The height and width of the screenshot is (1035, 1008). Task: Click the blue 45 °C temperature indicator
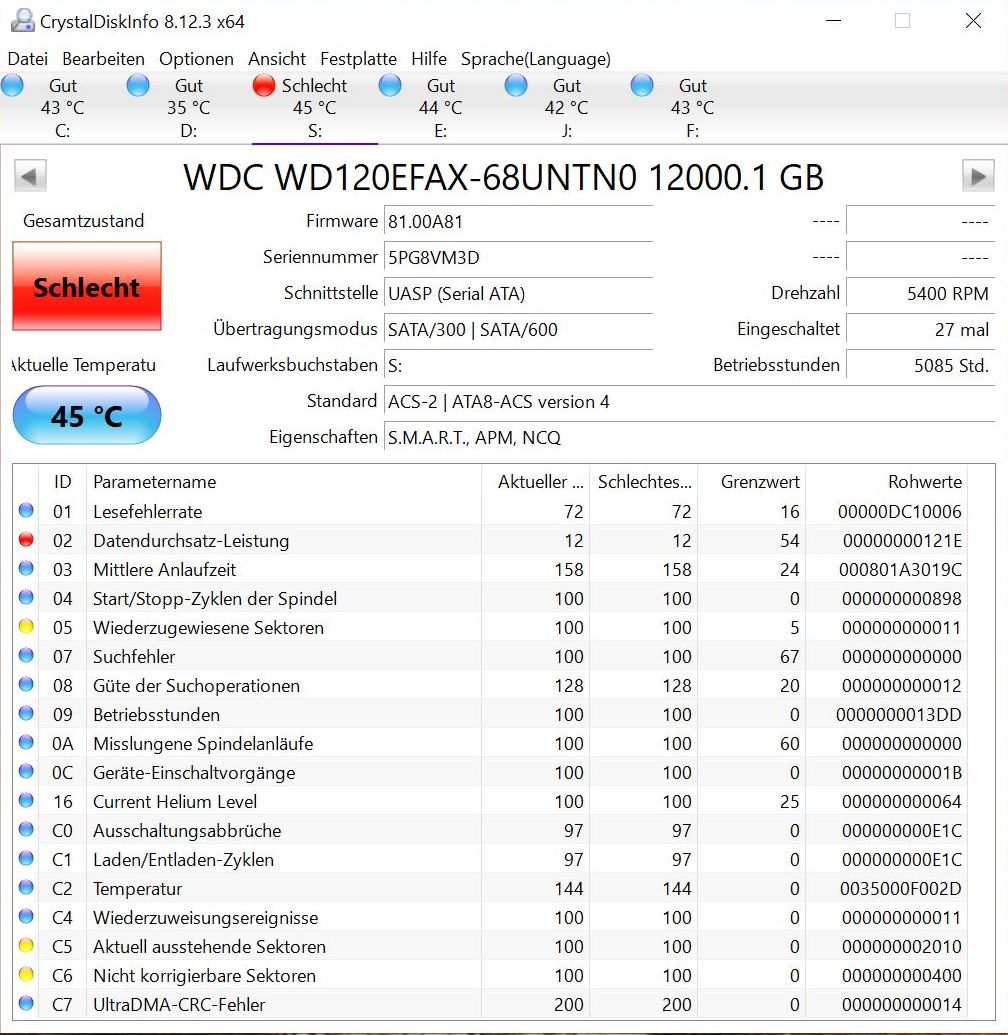(x=87, y=415)
